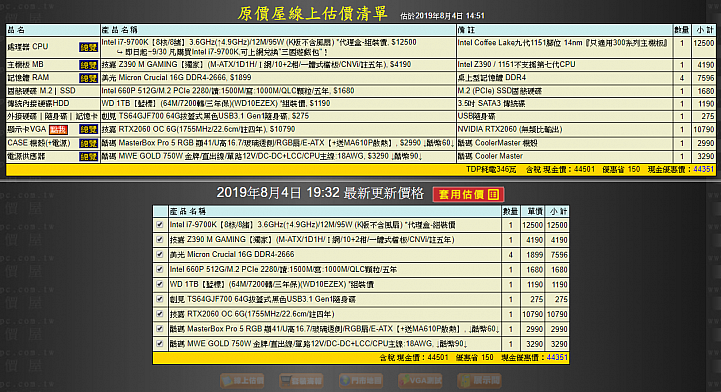Click the NVIDIA RTX2060 remark text
This screenshot has height=392, width=721.
510,129
